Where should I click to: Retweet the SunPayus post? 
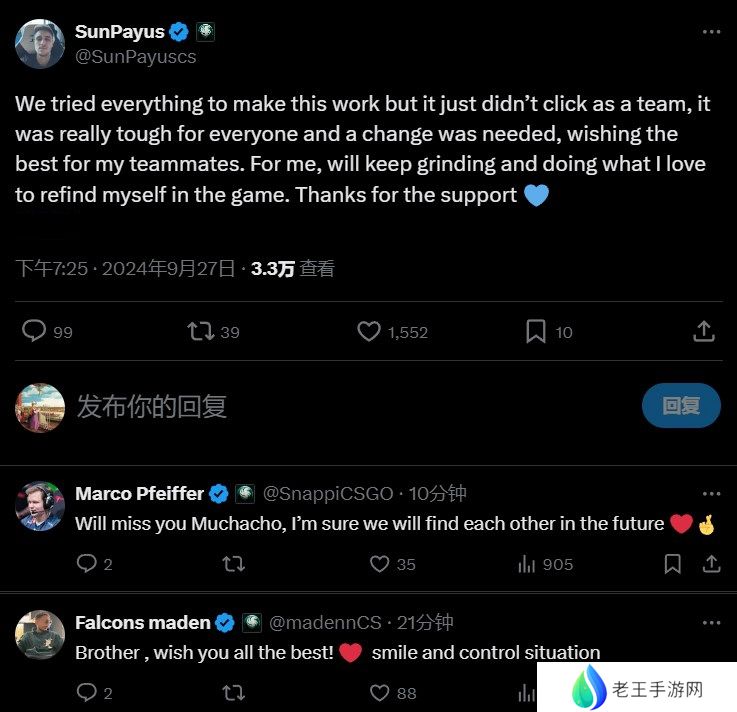point(201,331)
